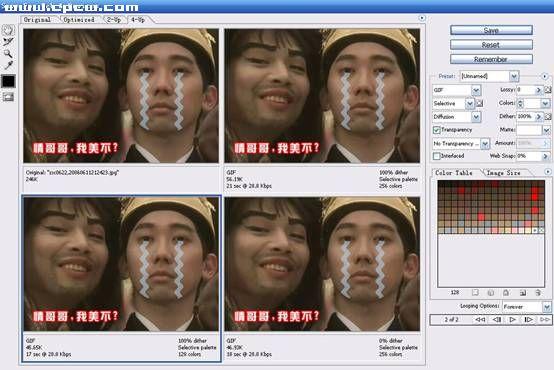
Task: Open Color Table palette flyout menu
Action: point(548,172)
